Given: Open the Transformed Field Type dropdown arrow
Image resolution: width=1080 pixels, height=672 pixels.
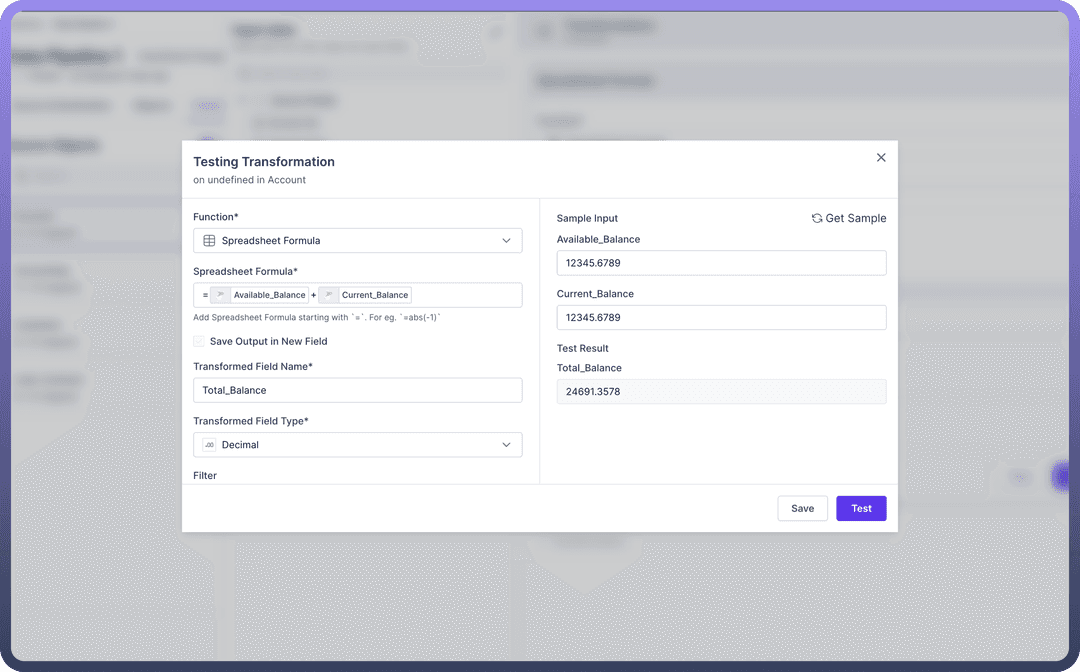Looking at the screenshot, I should click(x=506, y=445).
